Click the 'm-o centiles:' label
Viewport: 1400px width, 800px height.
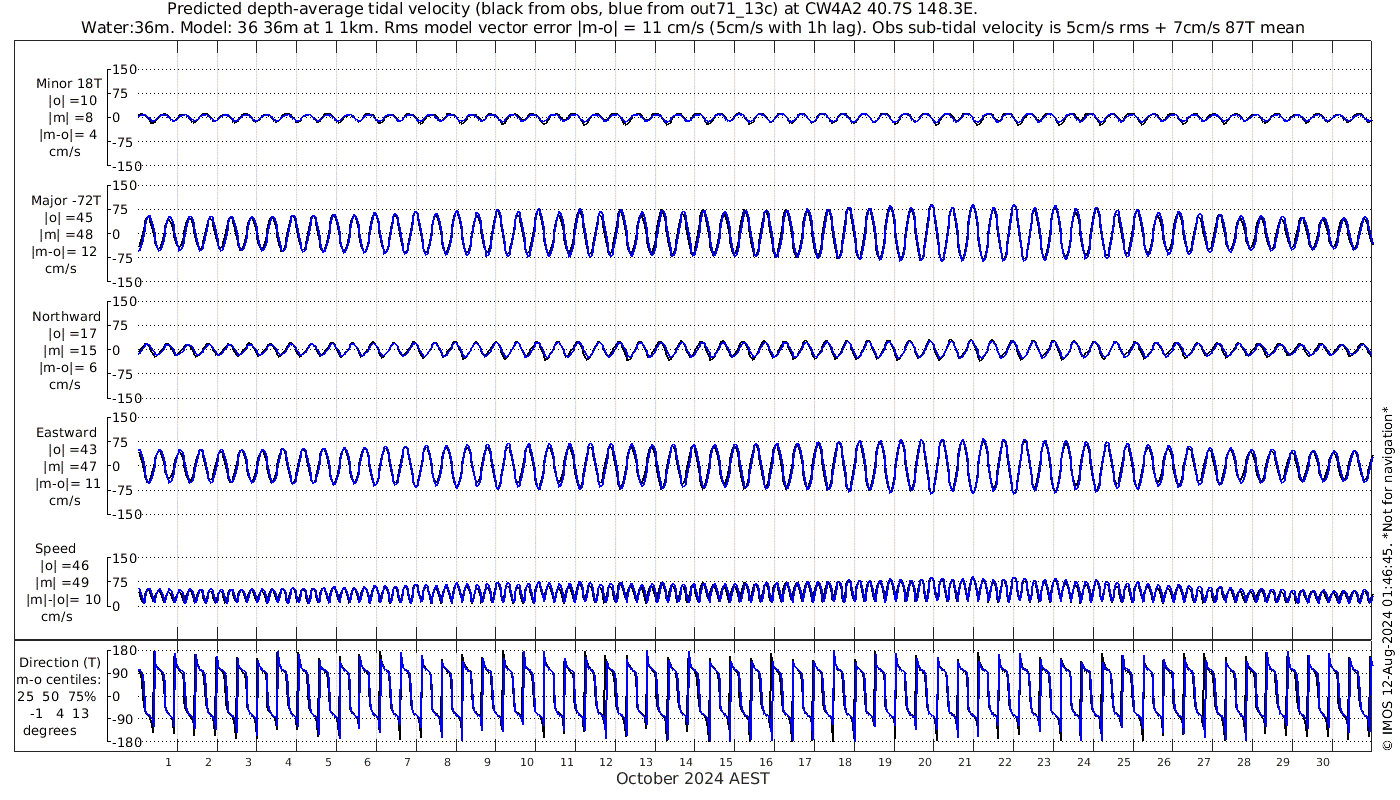pos(59,679)
